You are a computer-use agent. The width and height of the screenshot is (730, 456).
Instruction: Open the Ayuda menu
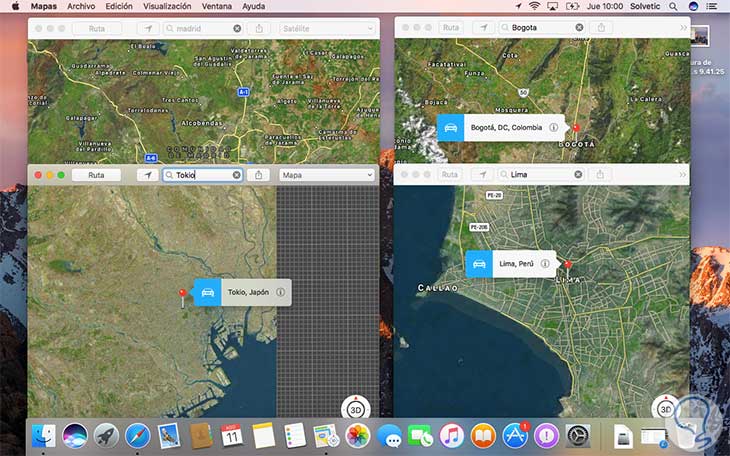(x=254, y=6)
